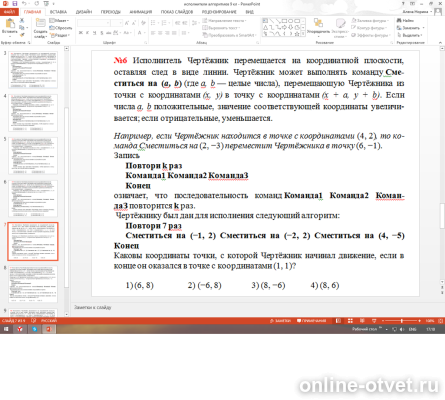Screen dimensions: 445x400
Task: Click the Increase list level icon
Action: point(184,23)
